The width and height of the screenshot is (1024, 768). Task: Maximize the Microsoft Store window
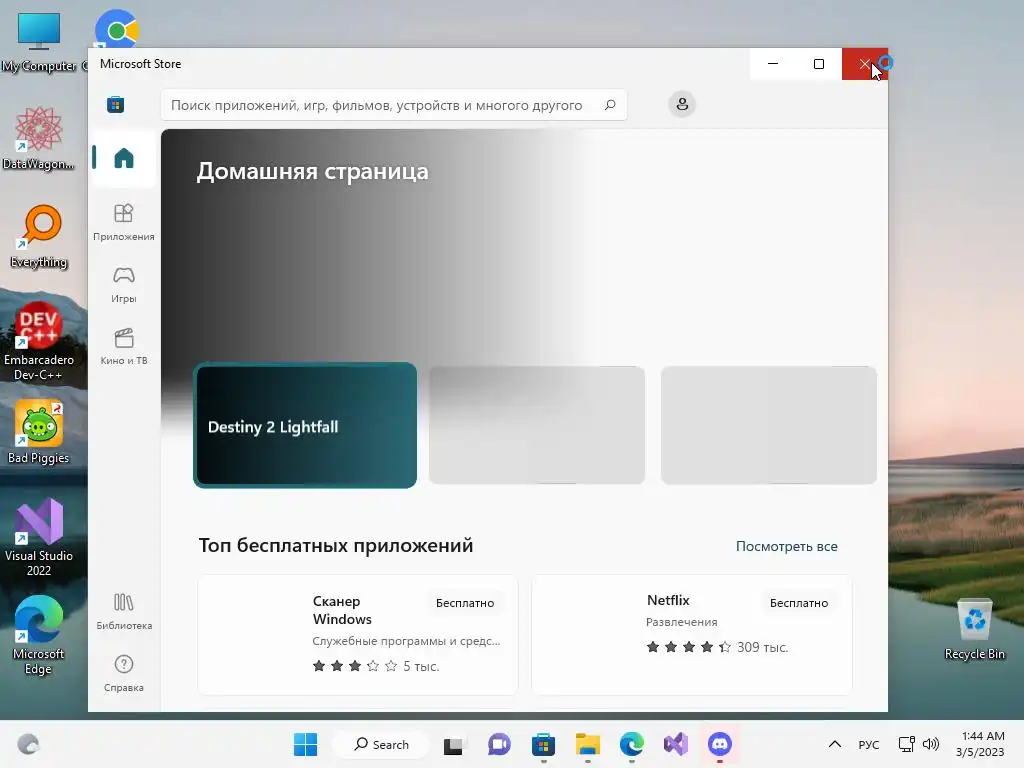(819, 64)
